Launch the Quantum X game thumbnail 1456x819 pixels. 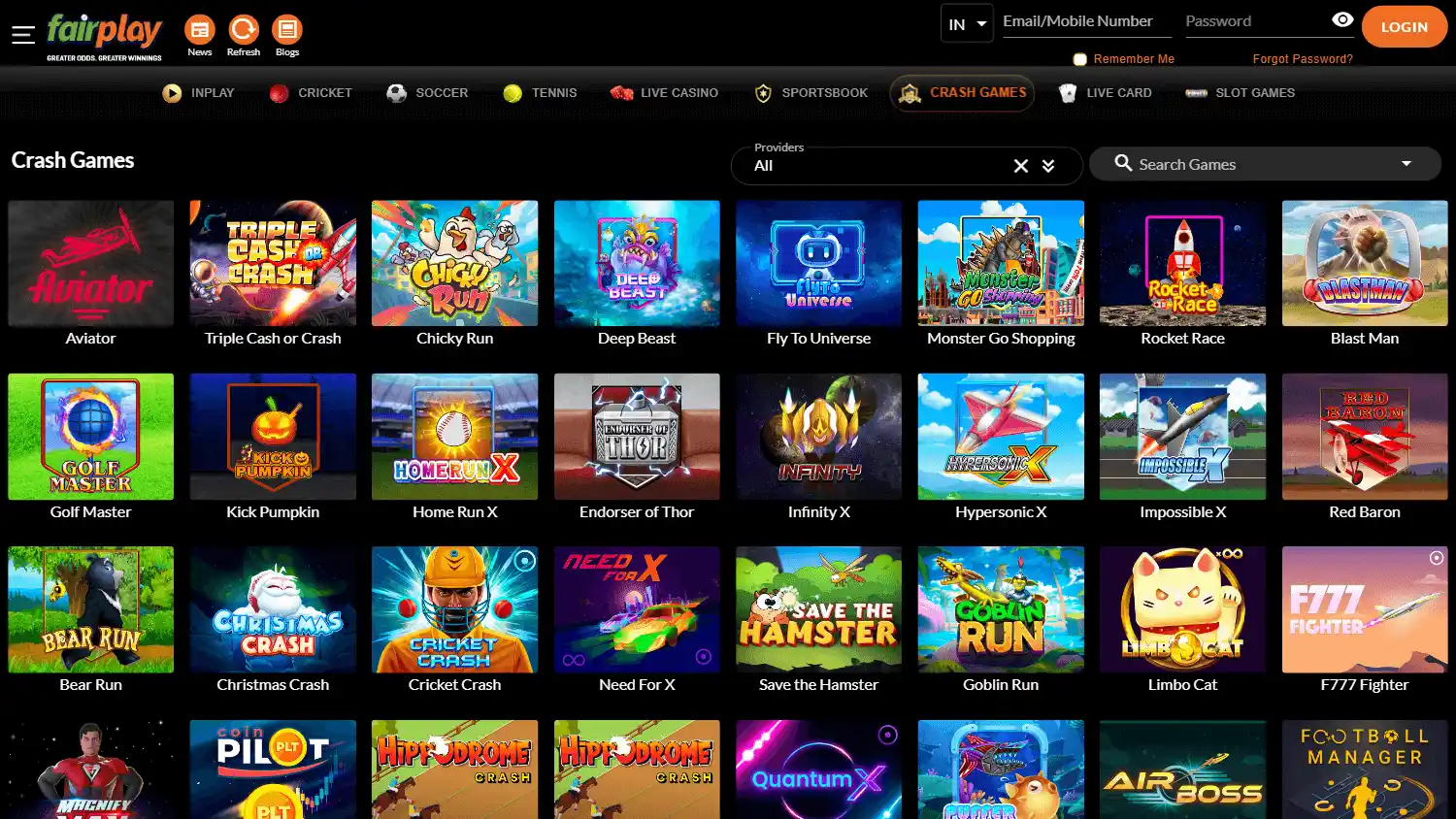pyautogui.click(x=818, y=770)
